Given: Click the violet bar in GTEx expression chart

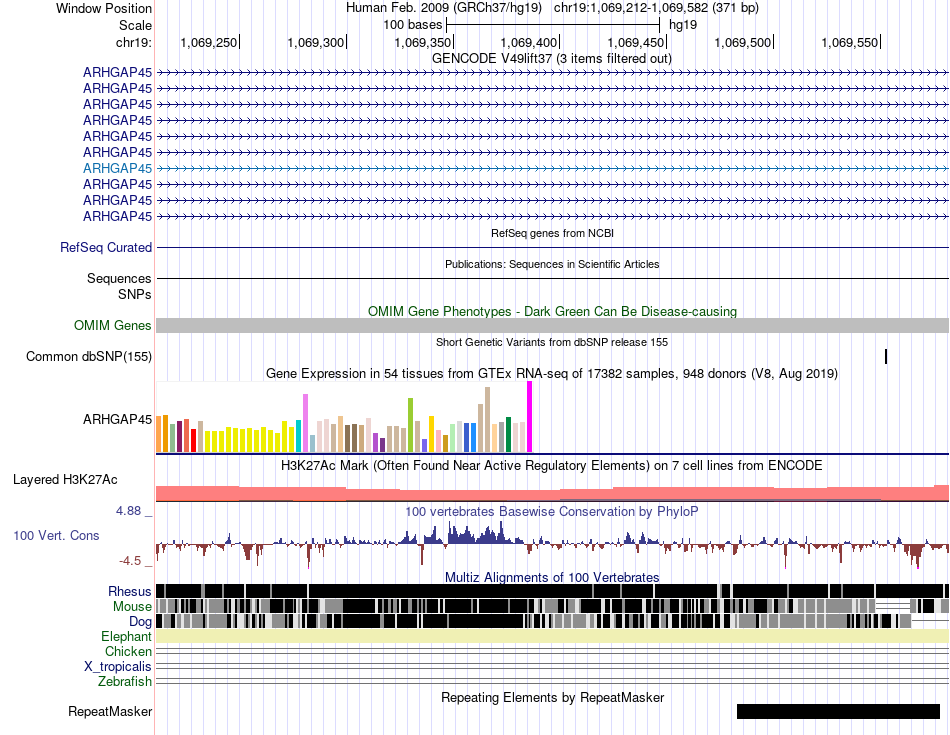Looking at the screenshot, I should click(305, 423).
